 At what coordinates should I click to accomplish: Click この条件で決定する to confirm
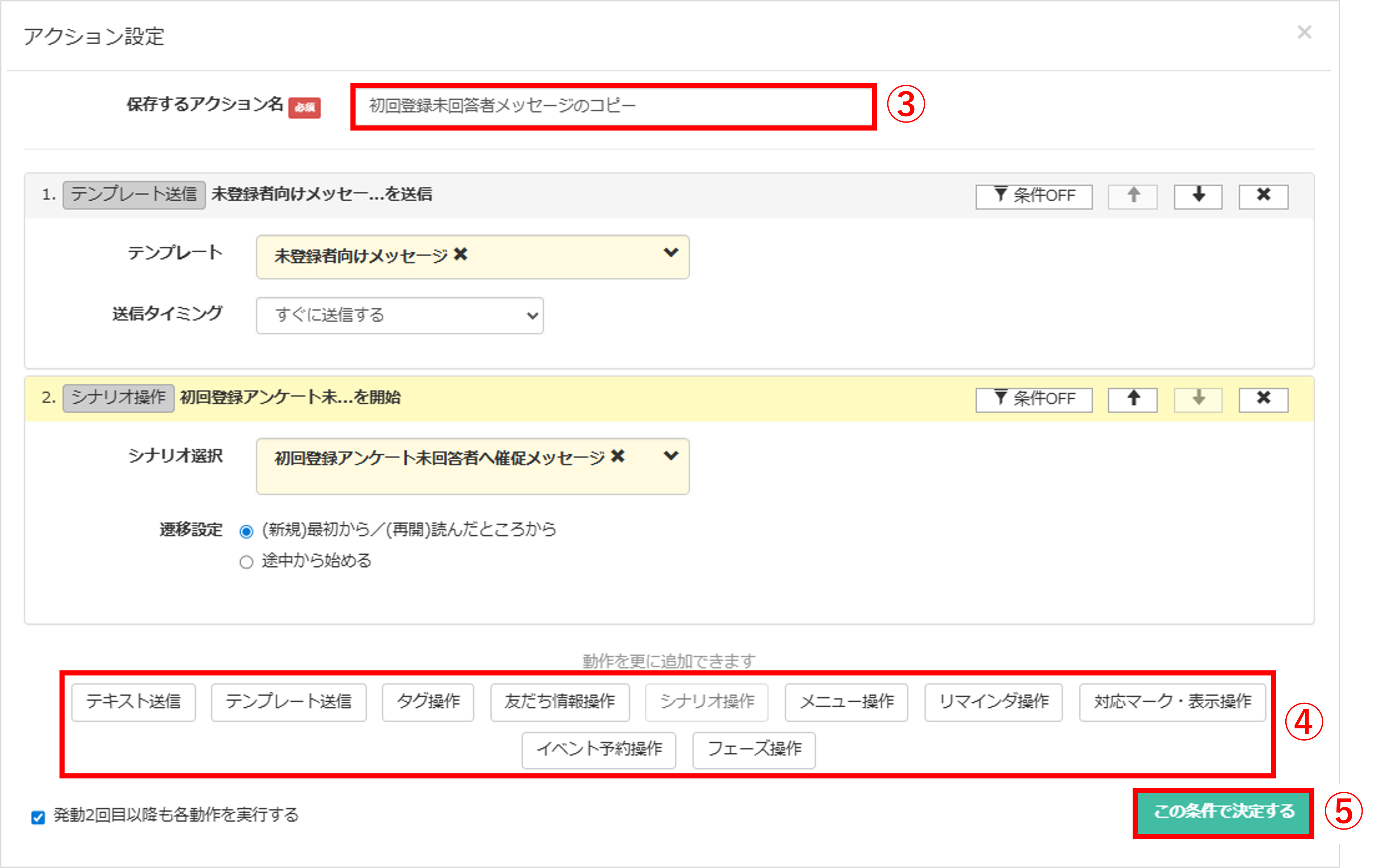[x=1223, y=812]
